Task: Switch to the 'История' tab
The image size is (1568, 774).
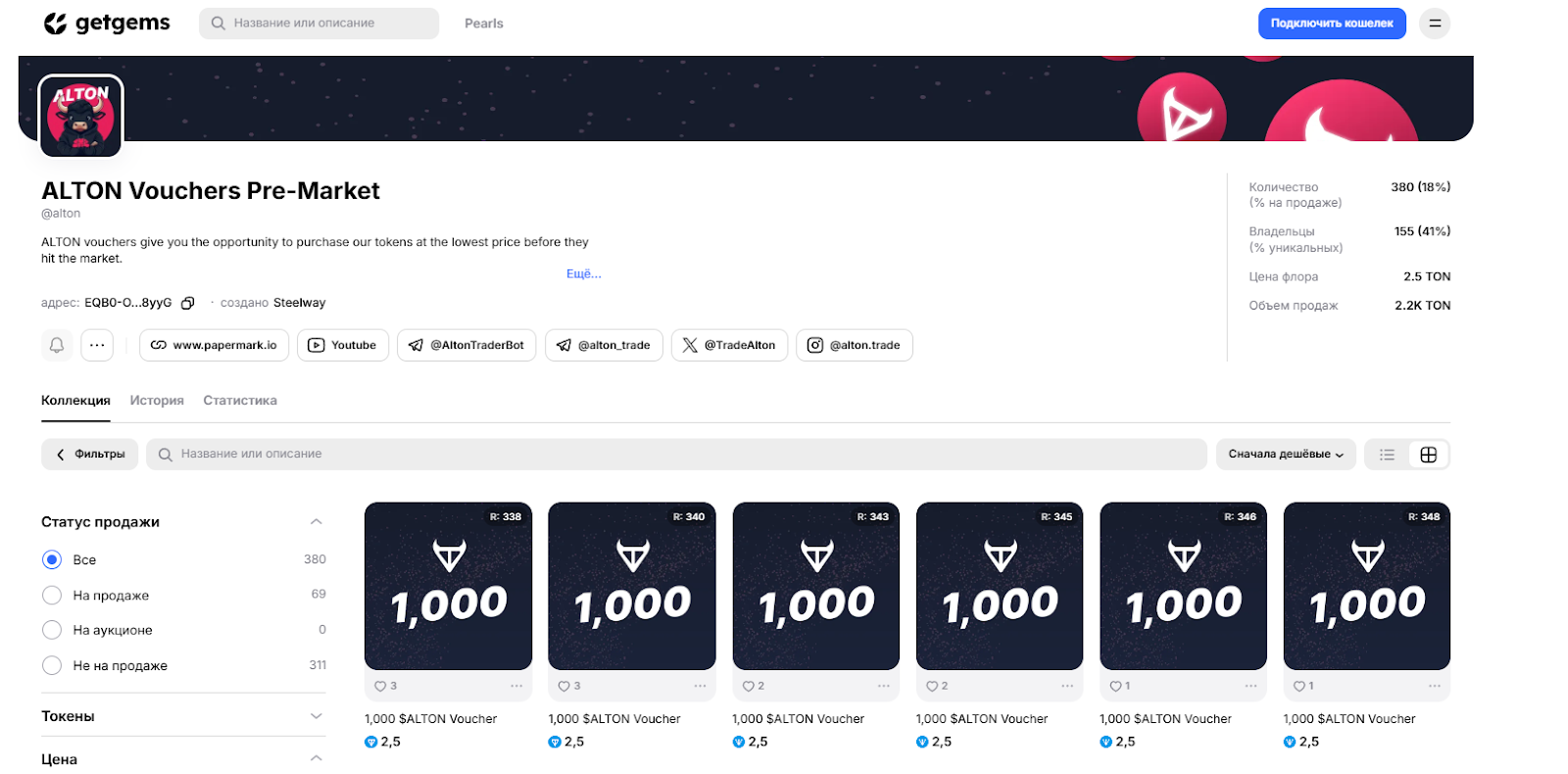Action: click(x=157, y=401)
